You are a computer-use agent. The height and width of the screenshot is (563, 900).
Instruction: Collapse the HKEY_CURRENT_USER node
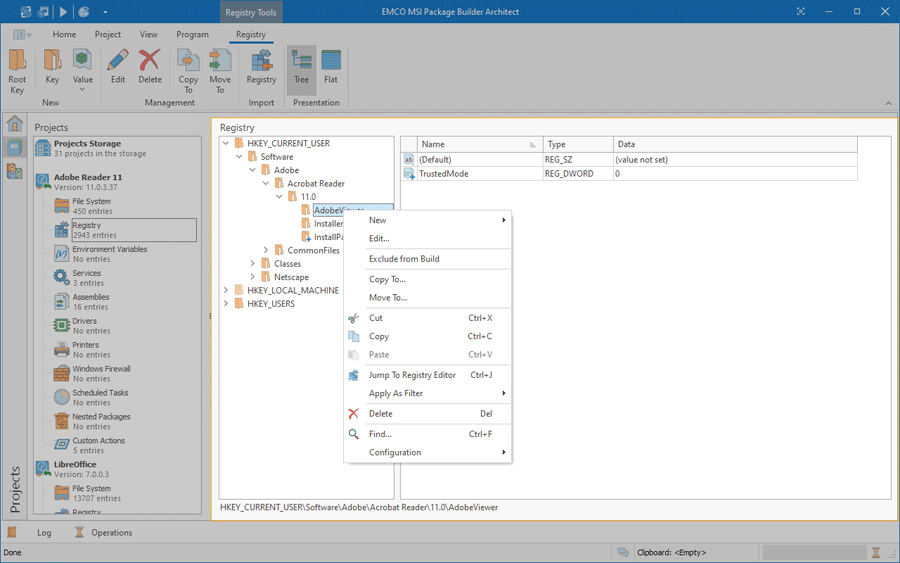pyautogui.click(x=226, y=143)
